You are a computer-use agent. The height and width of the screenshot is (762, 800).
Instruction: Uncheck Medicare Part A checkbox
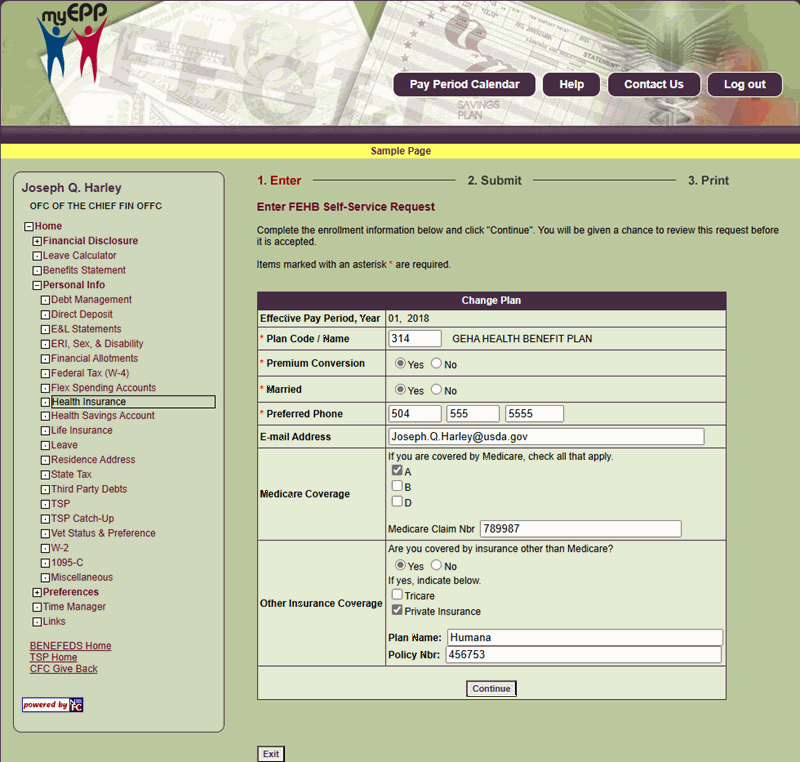coord(397,470)
